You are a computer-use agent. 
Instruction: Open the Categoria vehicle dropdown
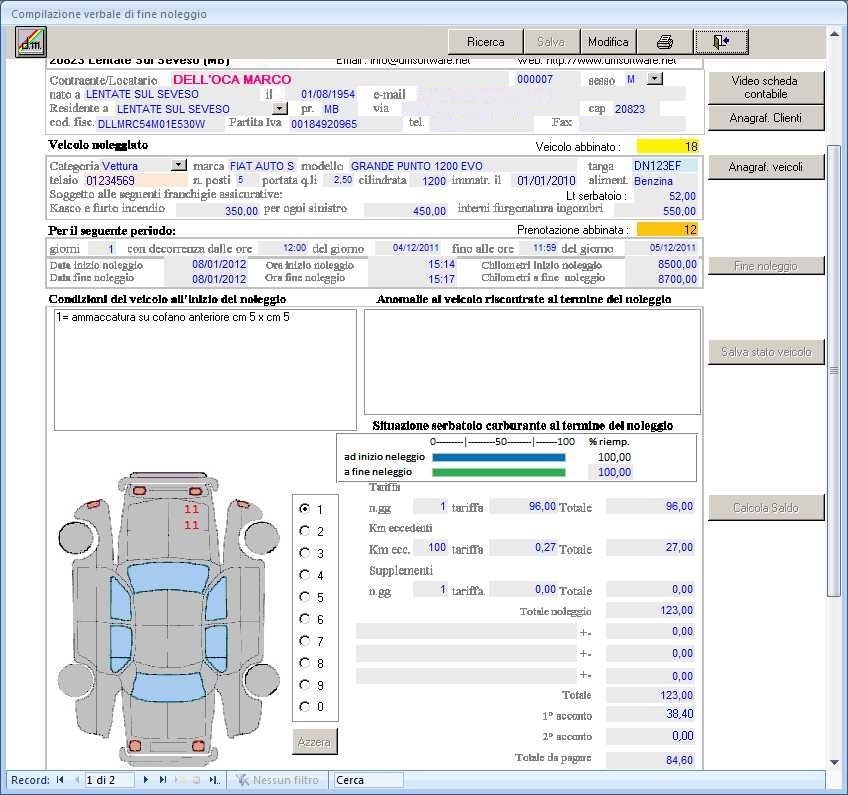tap(178, 165)
